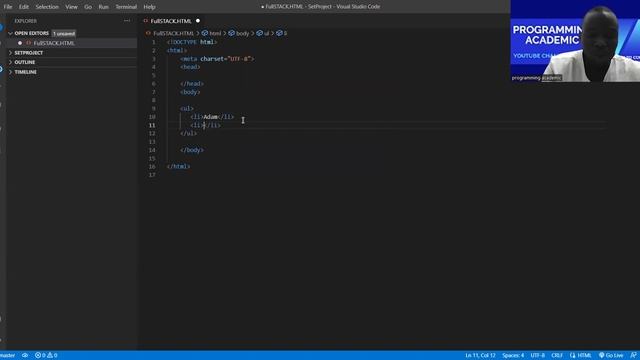Click FullSTACK.HTML in the breadcrumb

(x=173, y=33)
